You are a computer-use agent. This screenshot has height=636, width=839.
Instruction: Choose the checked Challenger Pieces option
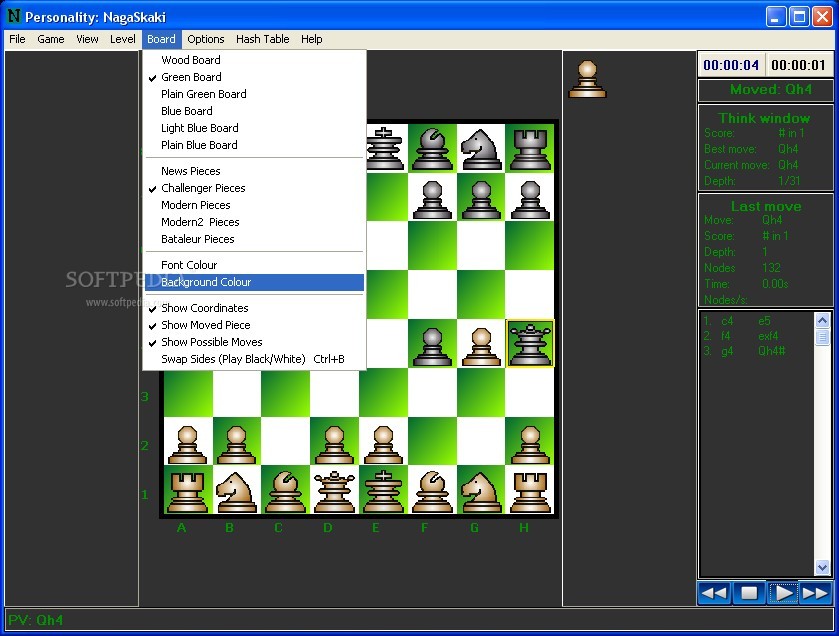tap(255, 188)
